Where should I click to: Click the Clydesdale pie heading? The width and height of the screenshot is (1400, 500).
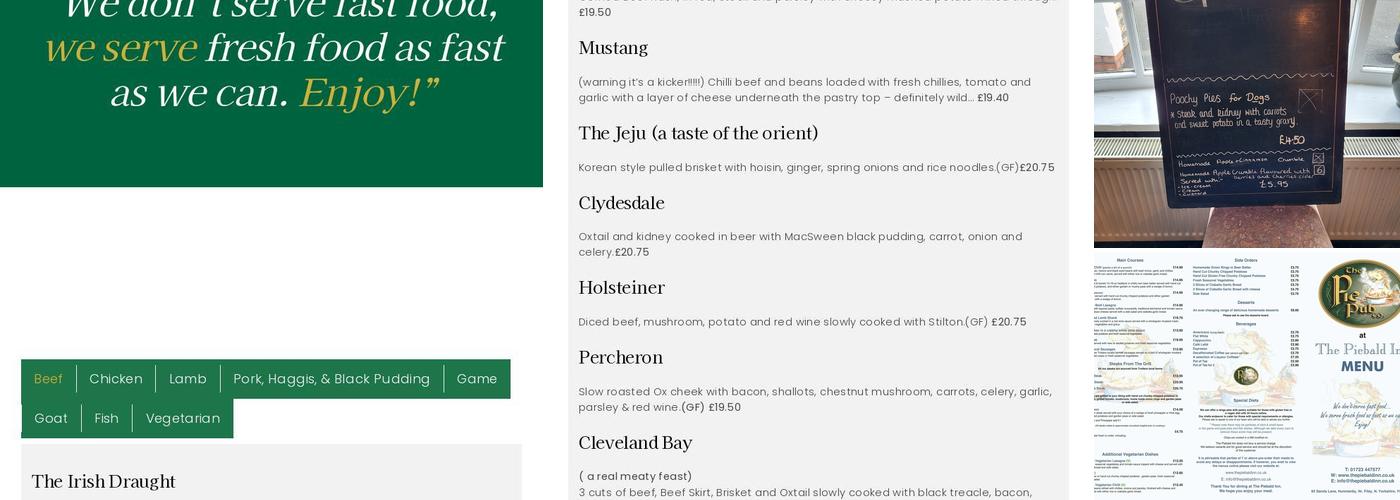coord(621,203)
